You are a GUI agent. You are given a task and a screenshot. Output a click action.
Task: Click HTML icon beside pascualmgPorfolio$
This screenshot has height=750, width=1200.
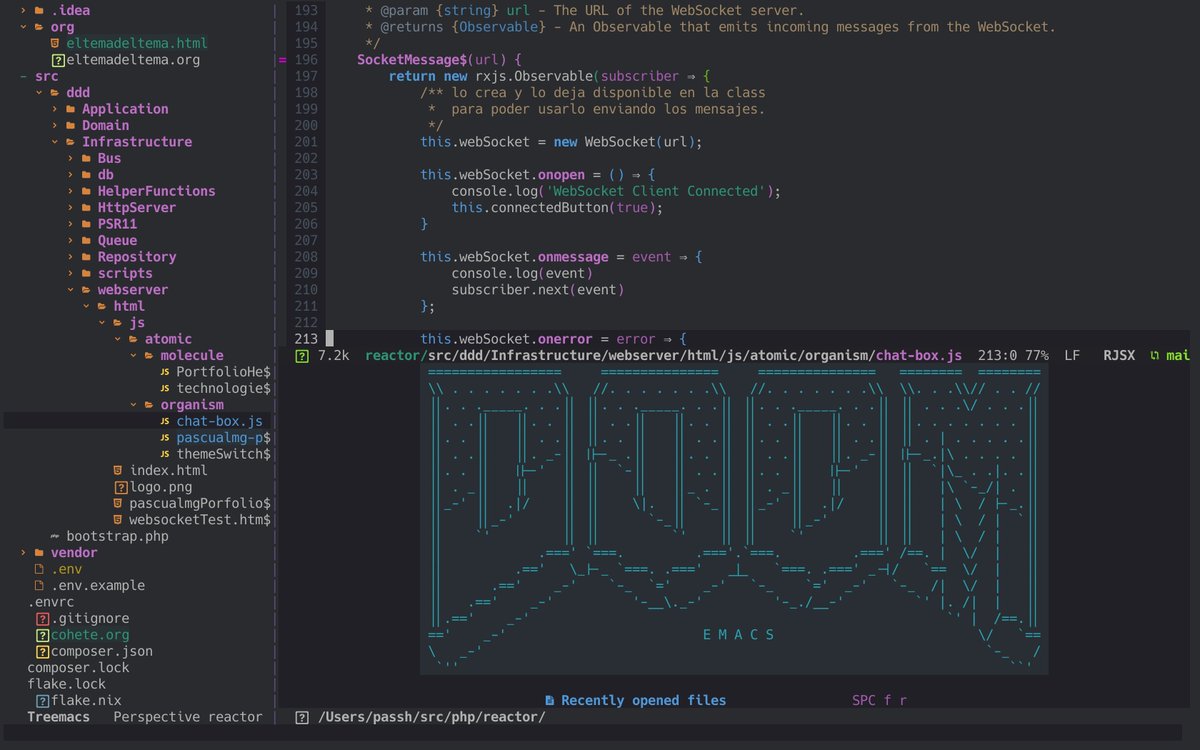click(118, 503)
